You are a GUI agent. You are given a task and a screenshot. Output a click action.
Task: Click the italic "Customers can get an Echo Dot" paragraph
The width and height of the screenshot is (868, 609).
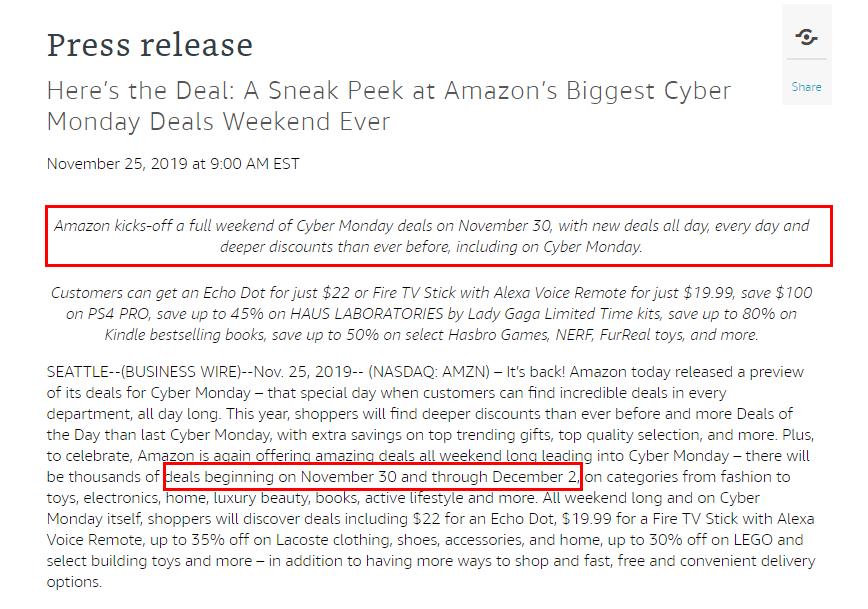click(x=432, y=314)
